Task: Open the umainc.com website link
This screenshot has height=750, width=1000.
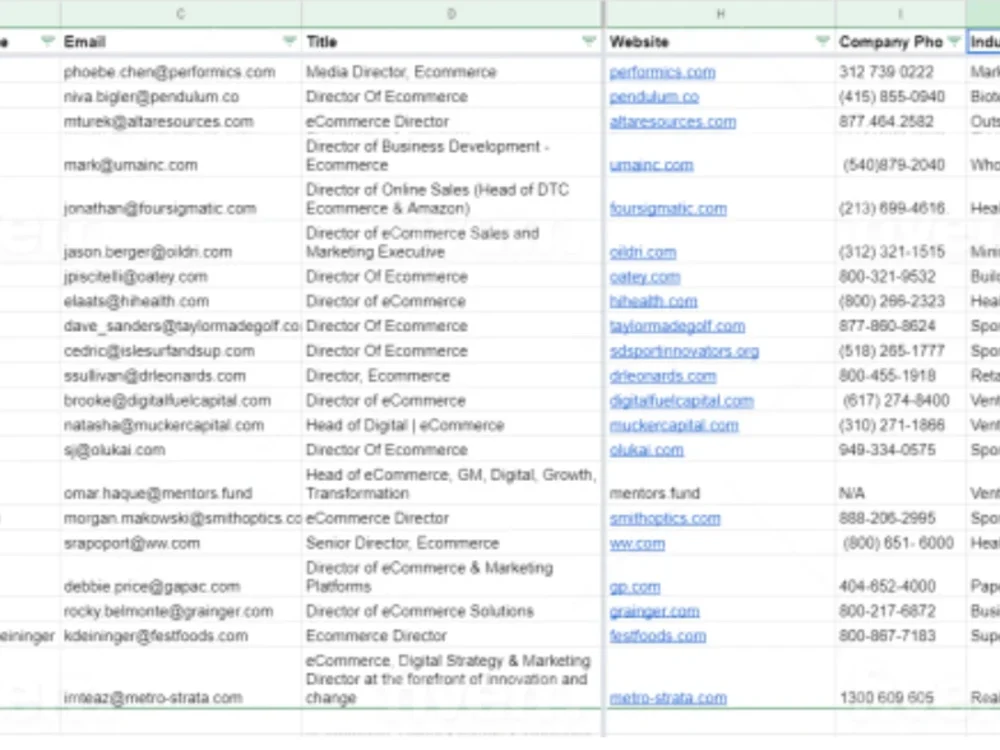Action: point(651,165)
